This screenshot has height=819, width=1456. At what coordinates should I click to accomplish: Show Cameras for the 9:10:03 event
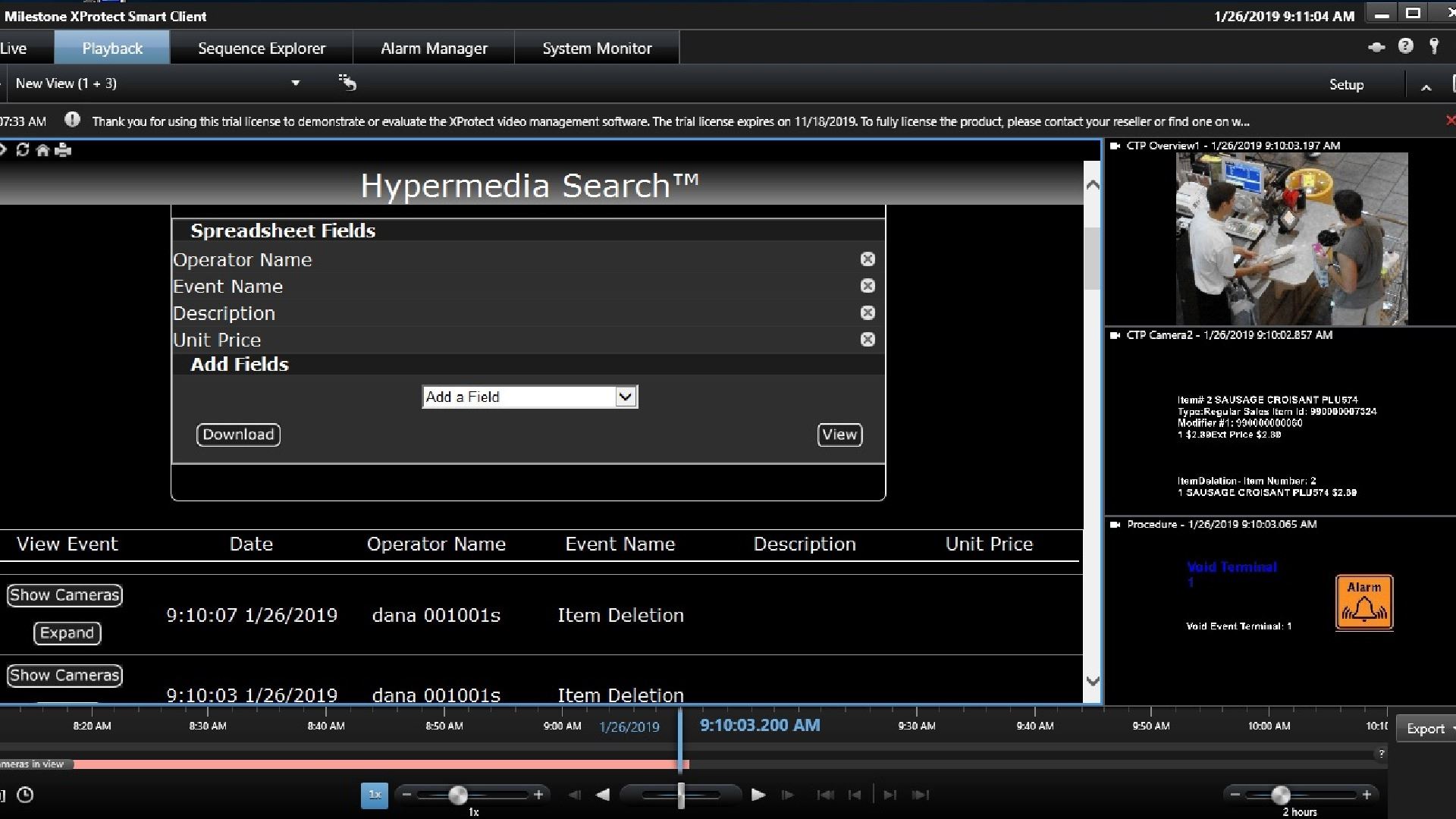coord(64,676)
